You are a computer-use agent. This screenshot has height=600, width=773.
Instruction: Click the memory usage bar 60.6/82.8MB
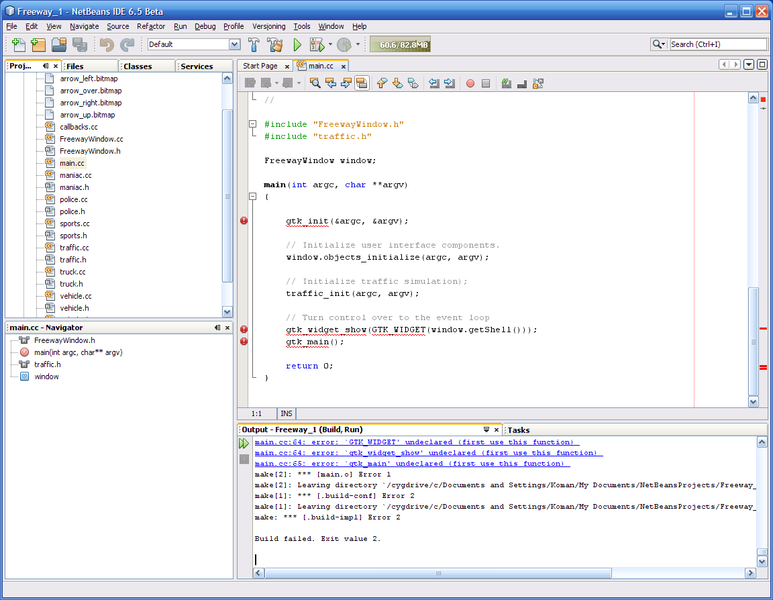pyautogui.click(x=400, y=45)
